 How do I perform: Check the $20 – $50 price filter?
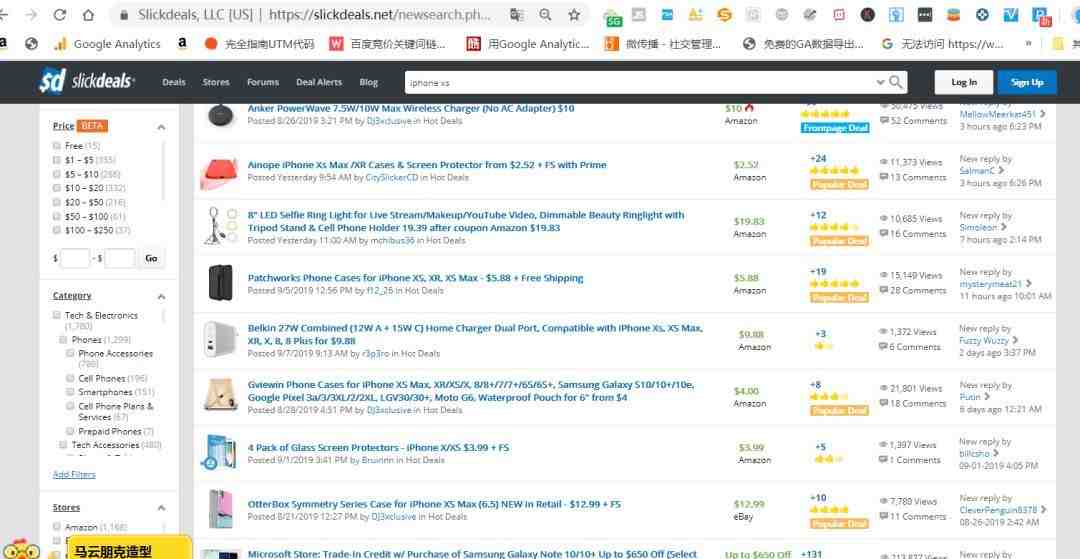[56, 202]
